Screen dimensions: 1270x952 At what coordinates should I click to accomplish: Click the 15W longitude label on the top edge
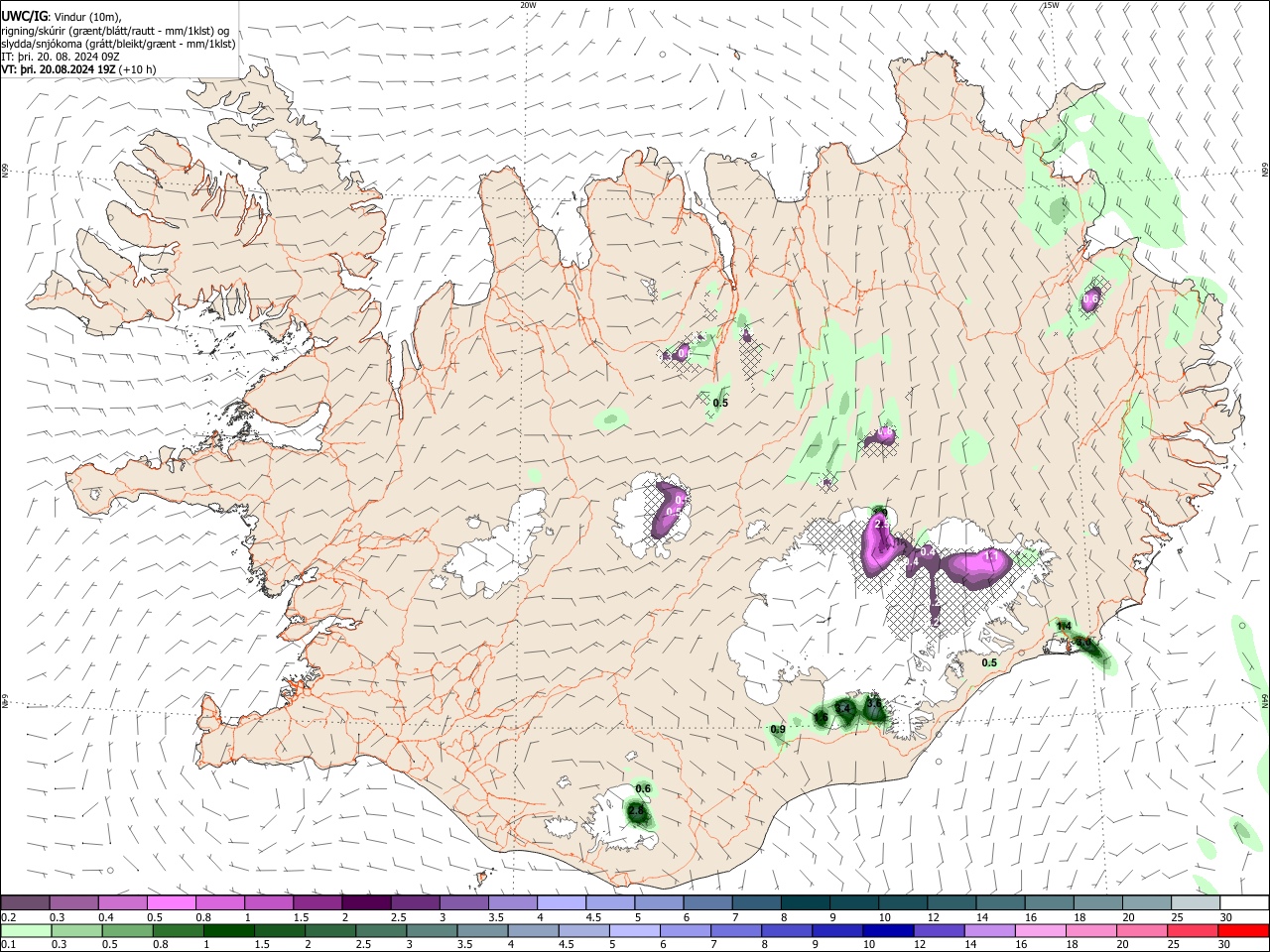point(1051,5)
